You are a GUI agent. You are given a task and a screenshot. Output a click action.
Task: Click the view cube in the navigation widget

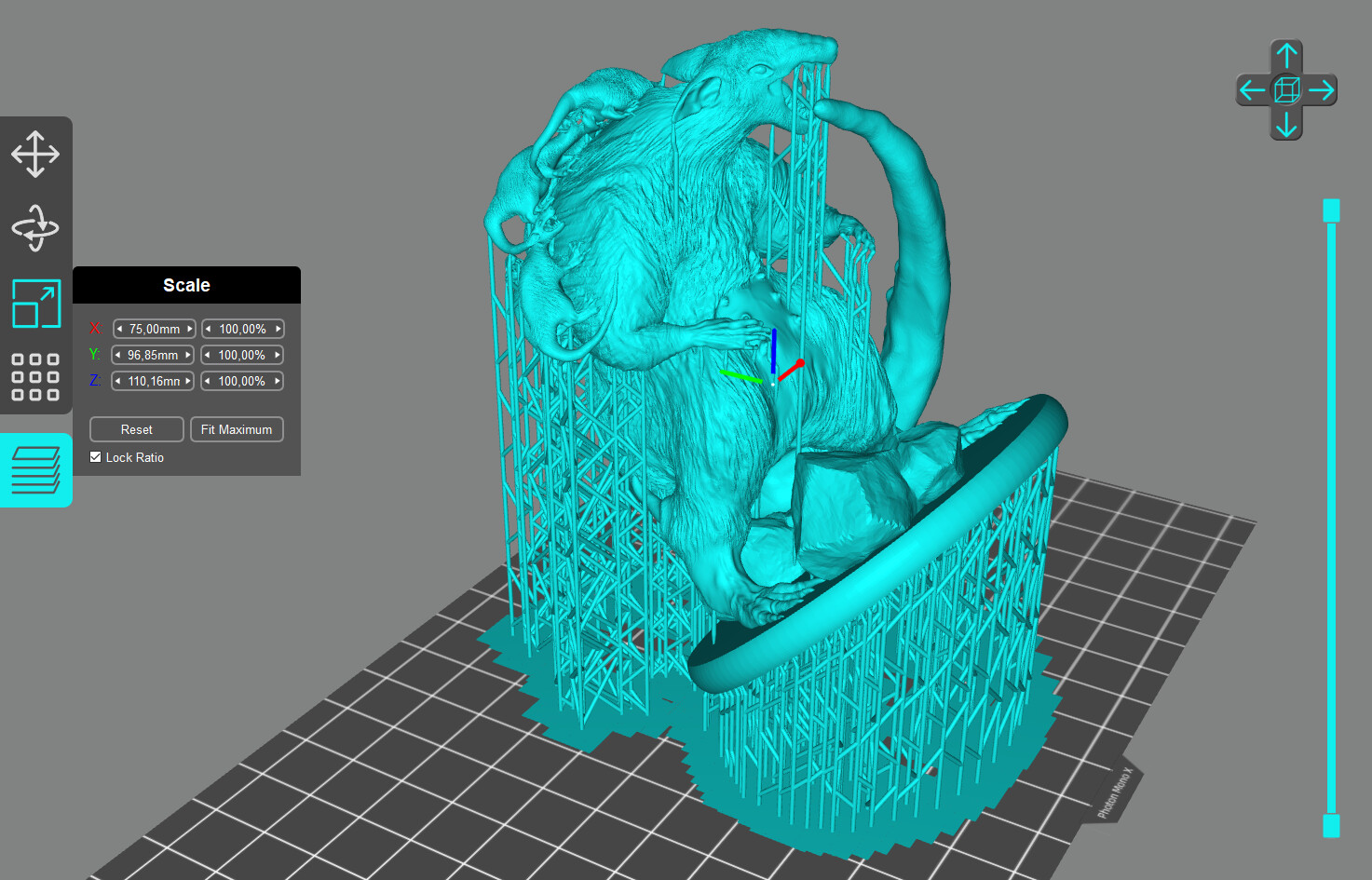click(1286, 89)
